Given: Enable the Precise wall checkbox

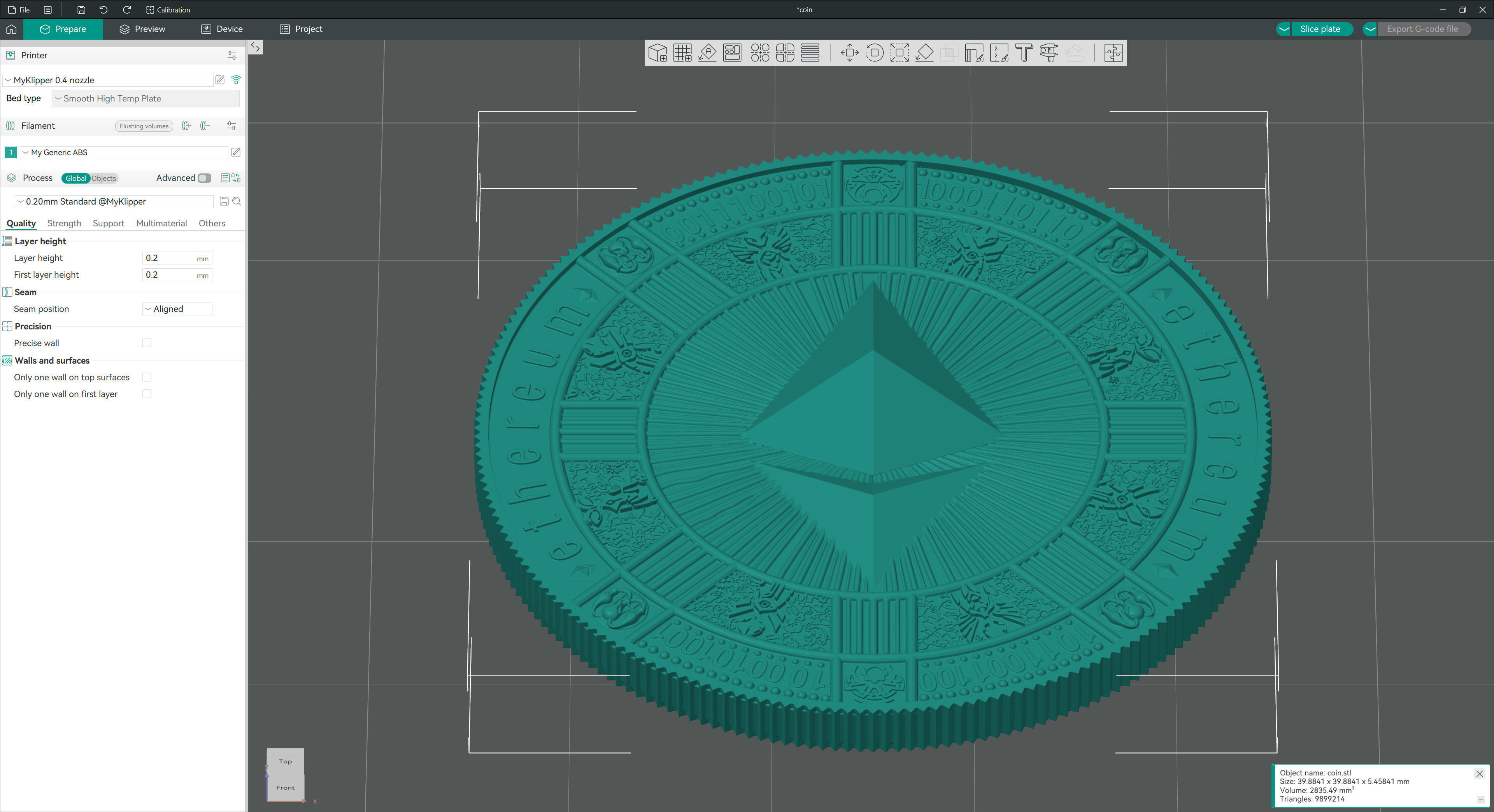Looking at the screenshot, I should tap(147, 343).
